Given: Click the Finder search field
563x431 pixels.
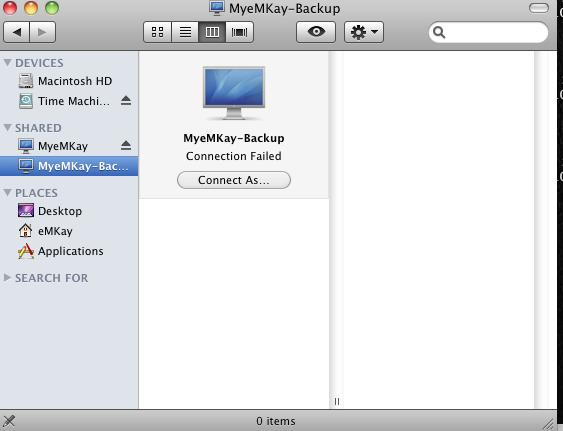Looking at the screenshot, I should tap(488, 32).
